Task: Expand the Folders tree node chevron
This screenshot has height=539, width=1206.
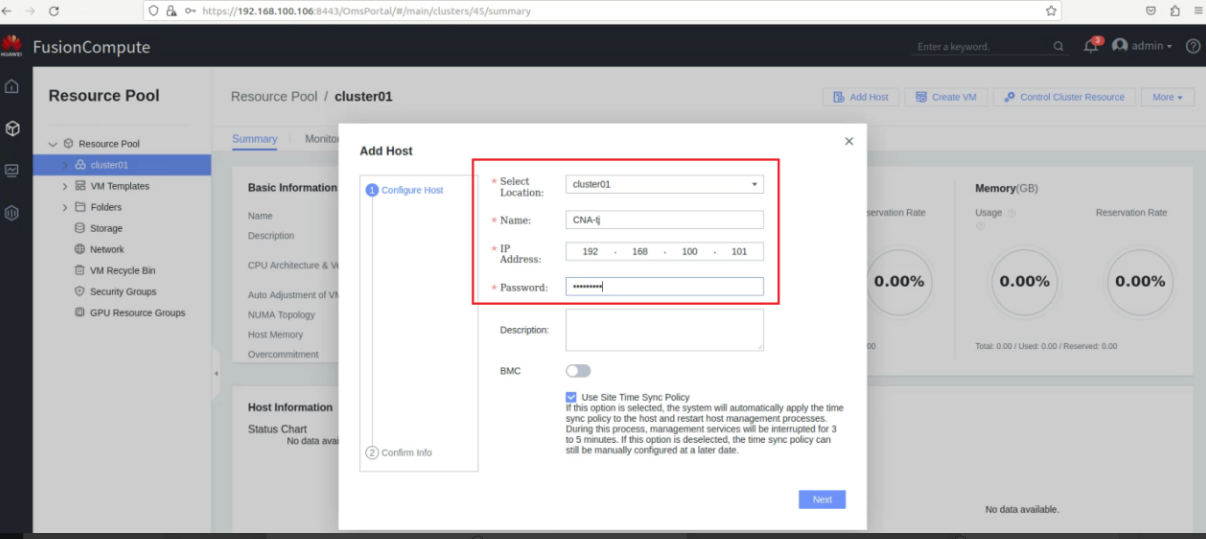Action: coord(66,207)
